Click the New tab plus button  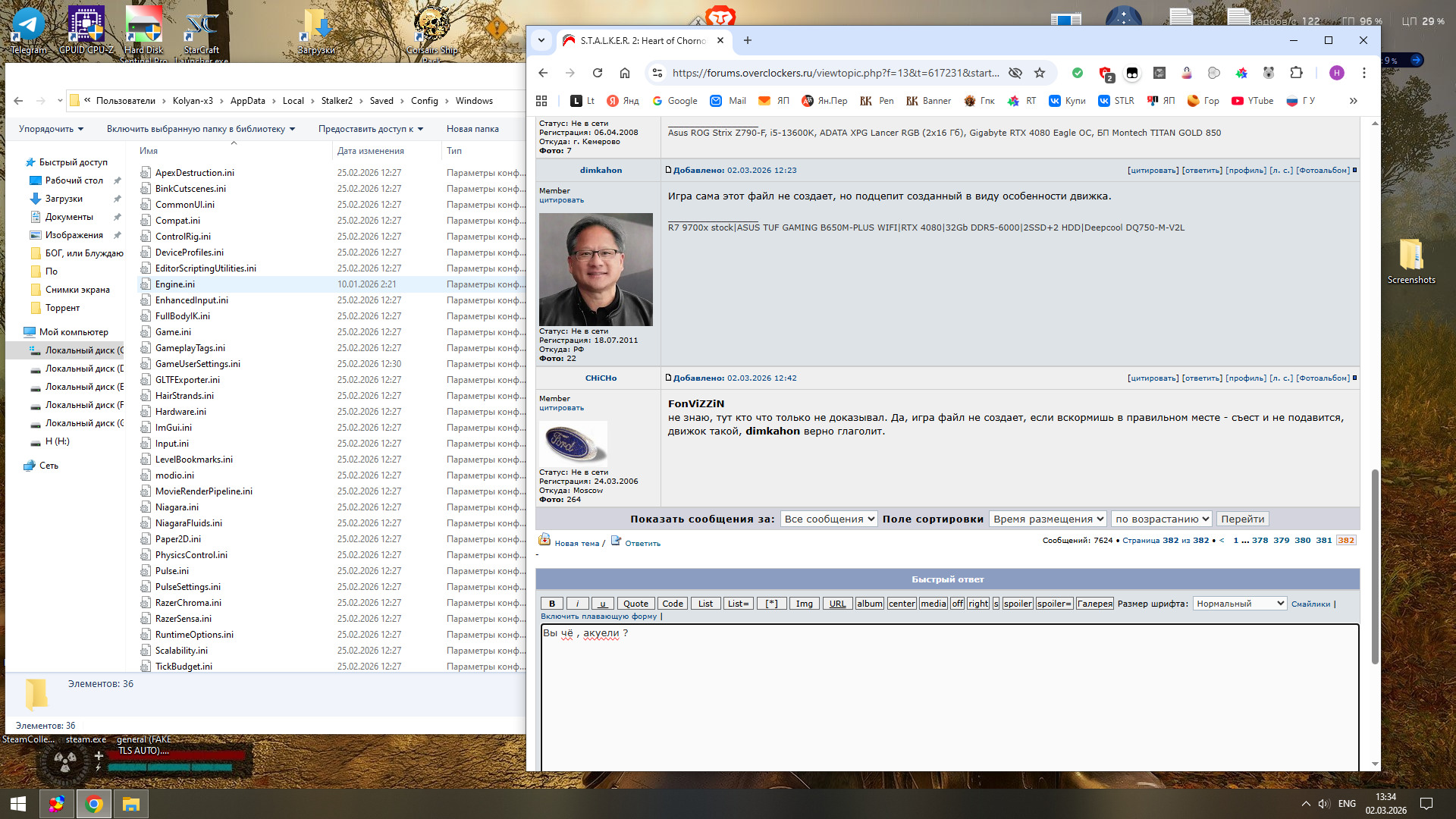[x=748, y=40]
